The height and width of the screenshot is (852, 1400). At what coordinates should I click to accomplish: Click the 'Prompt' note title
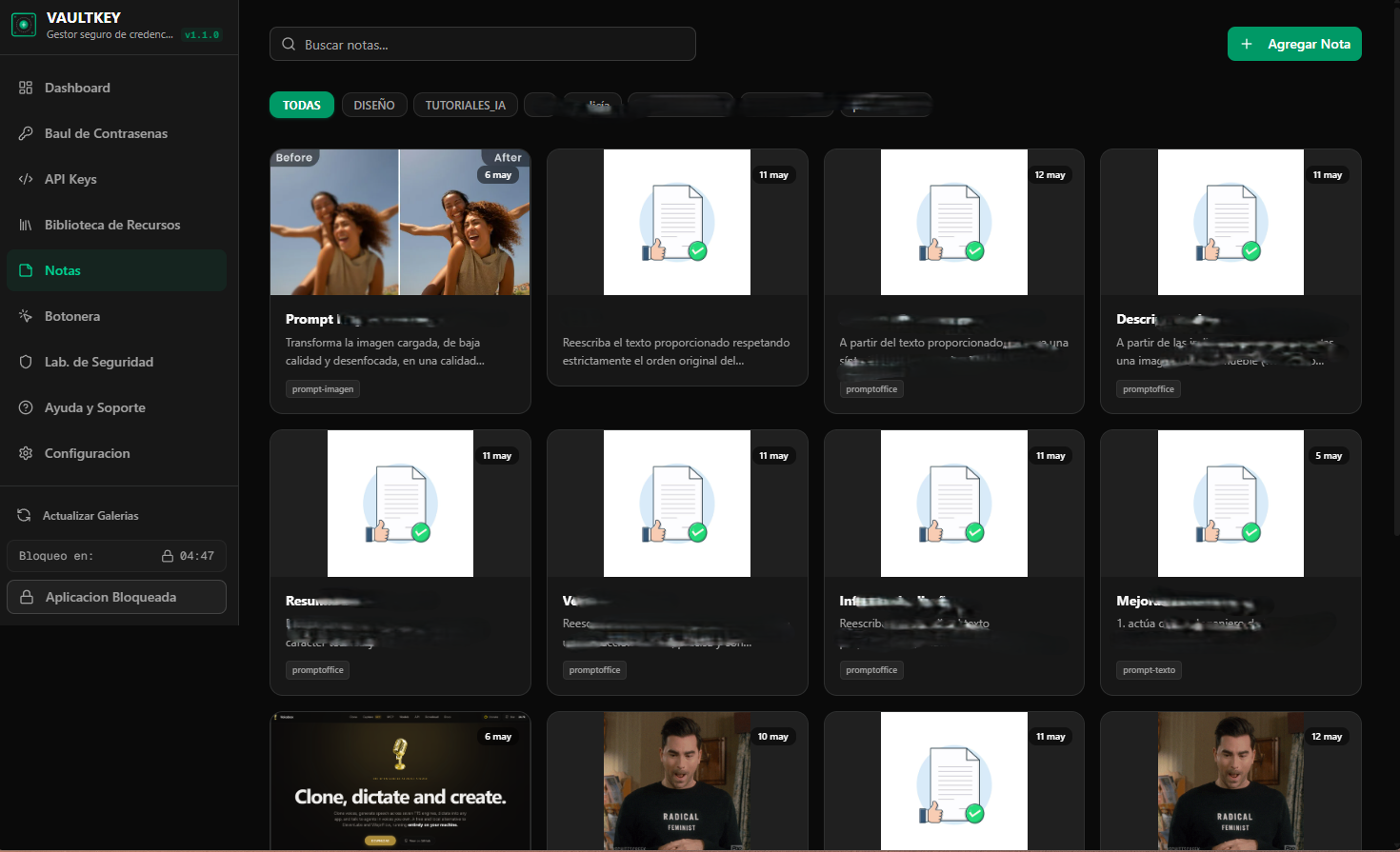click(x=310, y=319)
